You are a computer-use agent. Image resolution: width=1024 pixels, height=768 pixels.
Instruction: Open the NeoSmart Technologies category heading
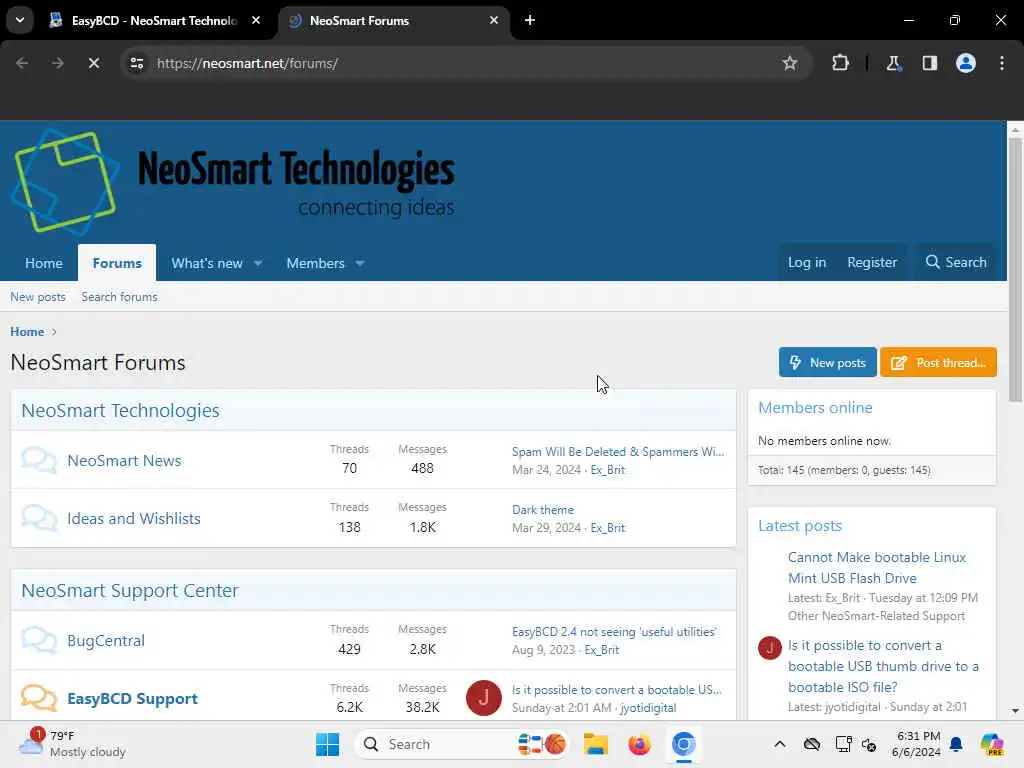click(x=120, y=410)
